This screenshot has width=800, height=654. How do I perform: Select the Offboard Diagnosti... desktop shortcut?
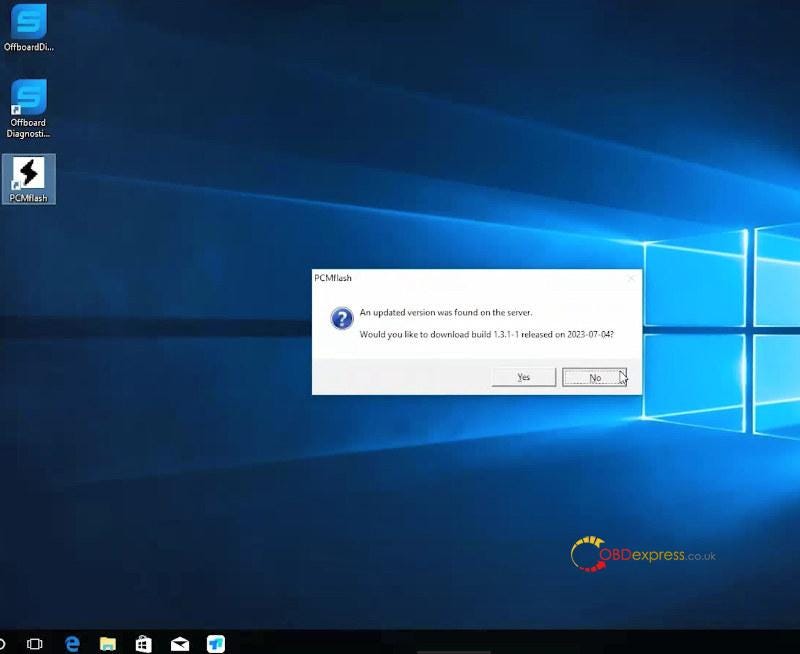click(x=29, y=109)
